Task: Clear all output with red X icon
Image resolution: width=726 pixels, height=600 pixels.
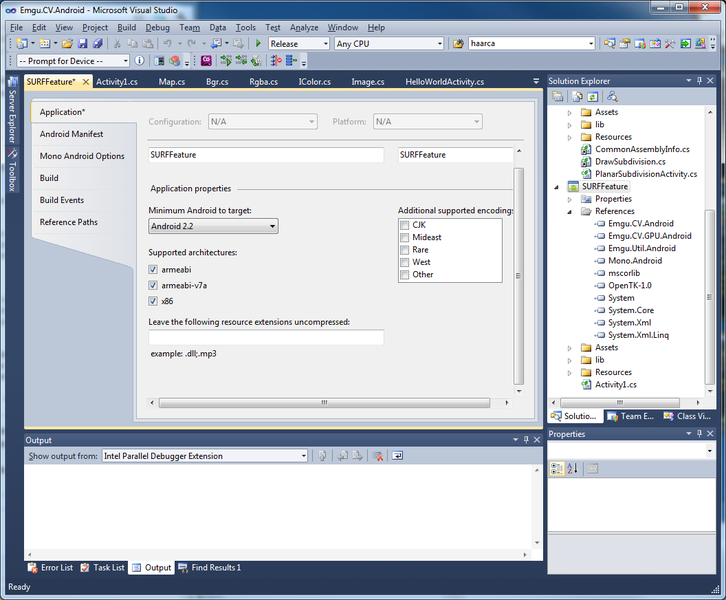Action: click(378, 456)
